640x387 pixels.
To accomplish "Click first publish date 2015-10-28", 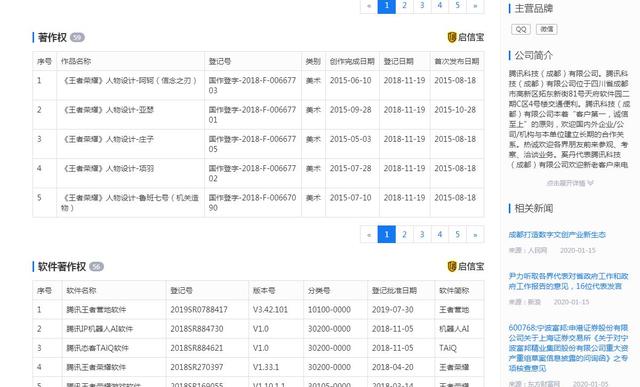I will (x=455, y=110).
